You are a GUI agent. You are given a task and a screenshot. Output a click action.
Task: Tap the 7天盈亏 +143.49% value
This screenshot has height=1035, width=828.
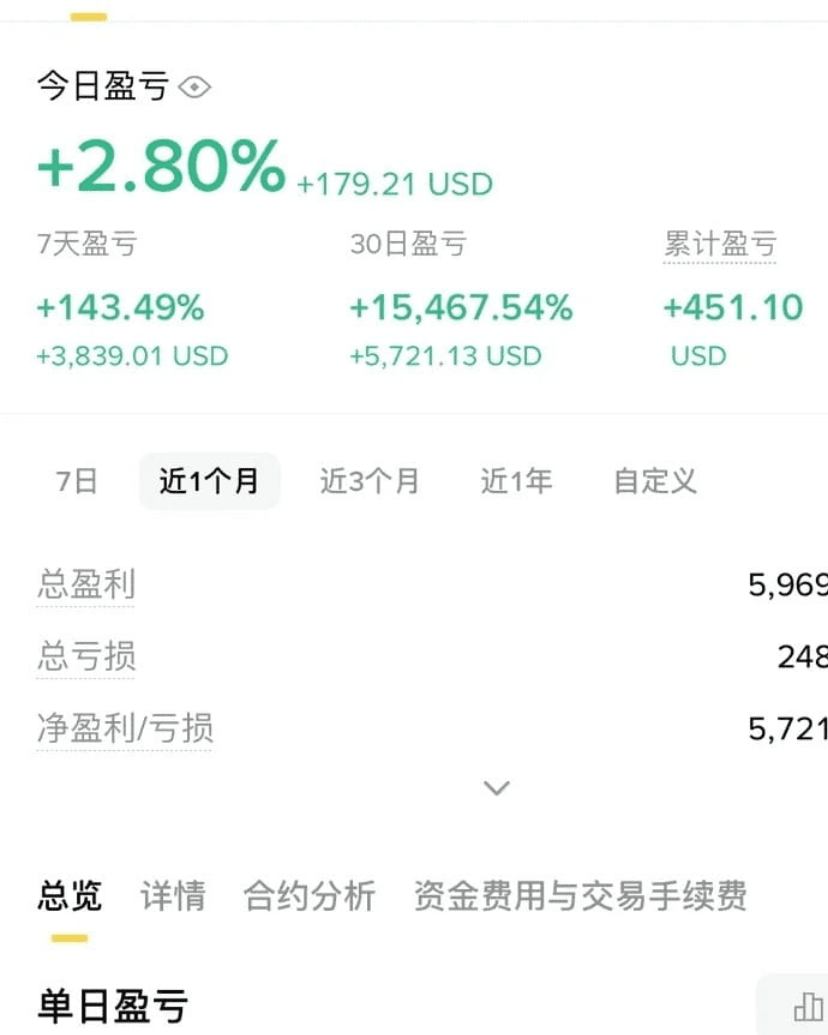tap(120, 308)
